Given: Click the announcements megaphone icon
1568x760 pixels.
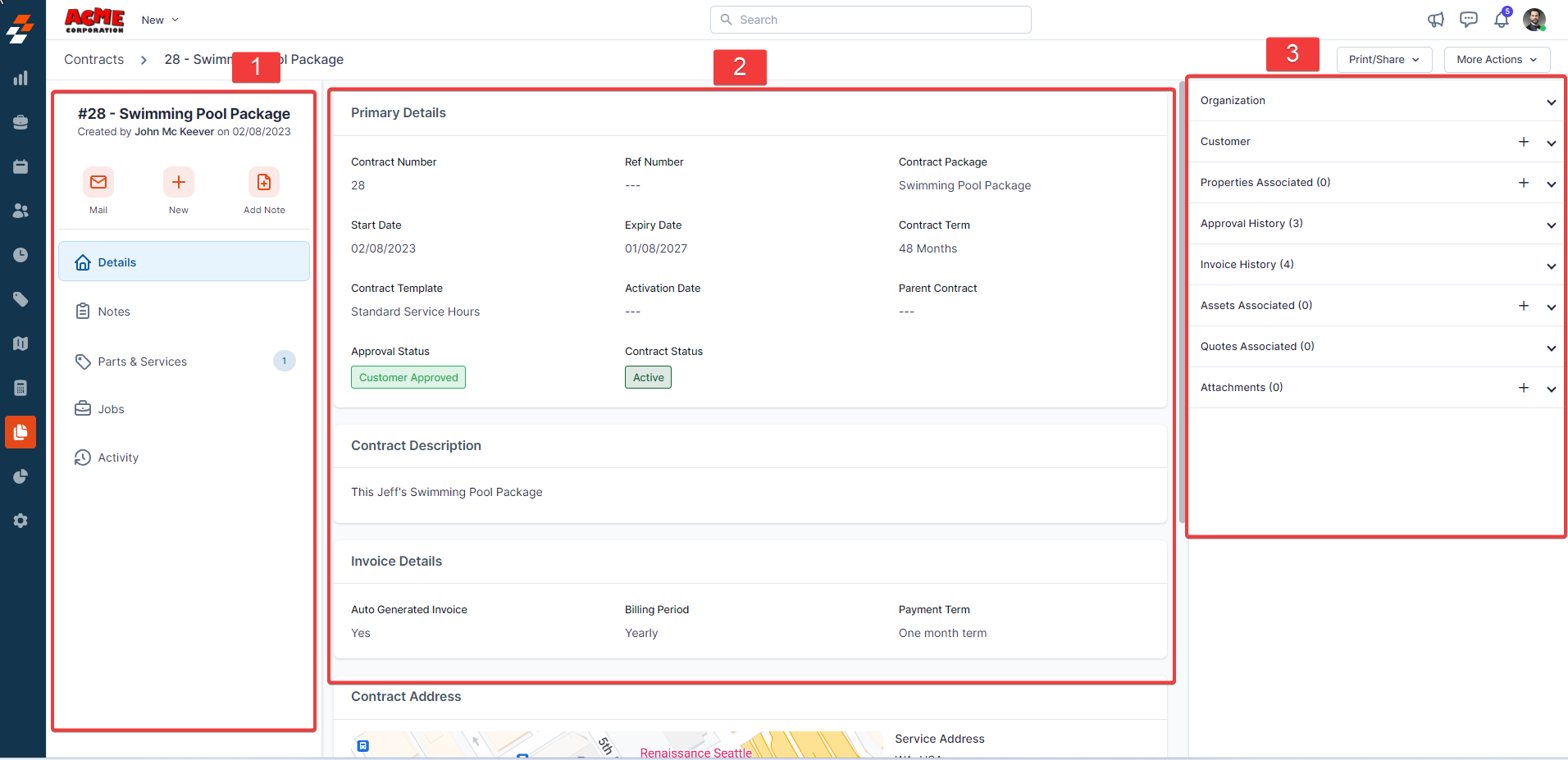Looking at the screenshot, I should [1435, 20].
